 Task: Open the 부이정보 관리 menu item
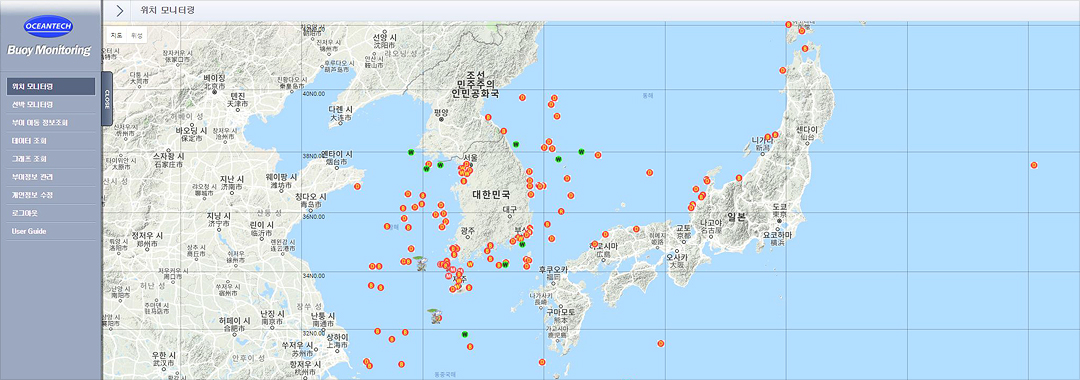click(50, 177)
